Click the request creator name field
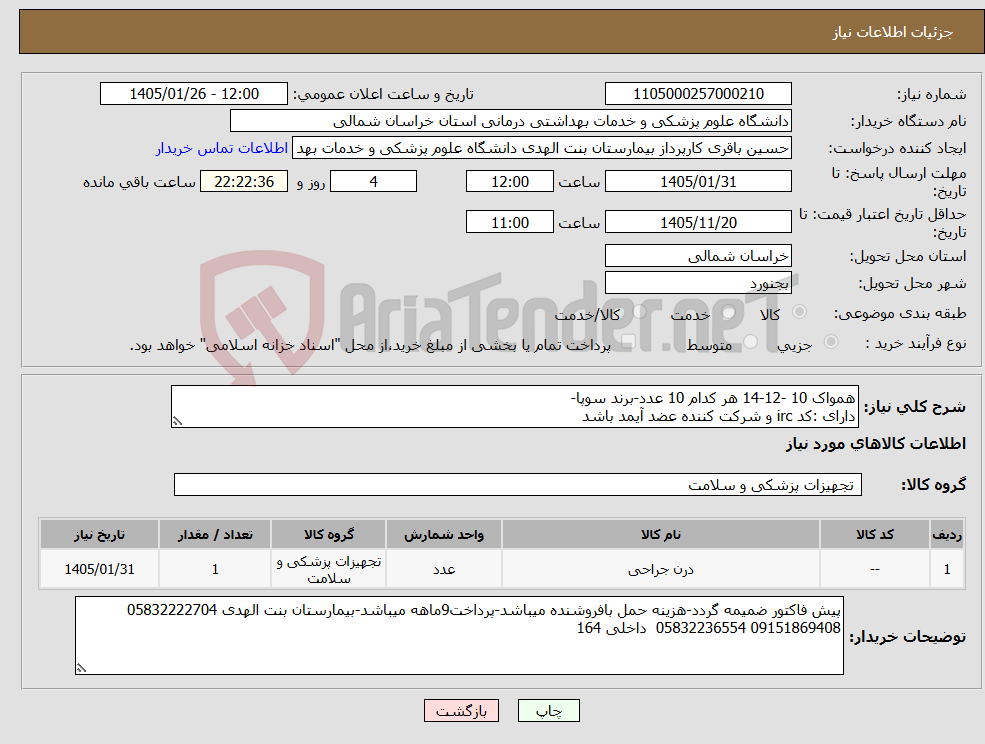The width and height of the screenshot is (985, 744). [541, 148]
